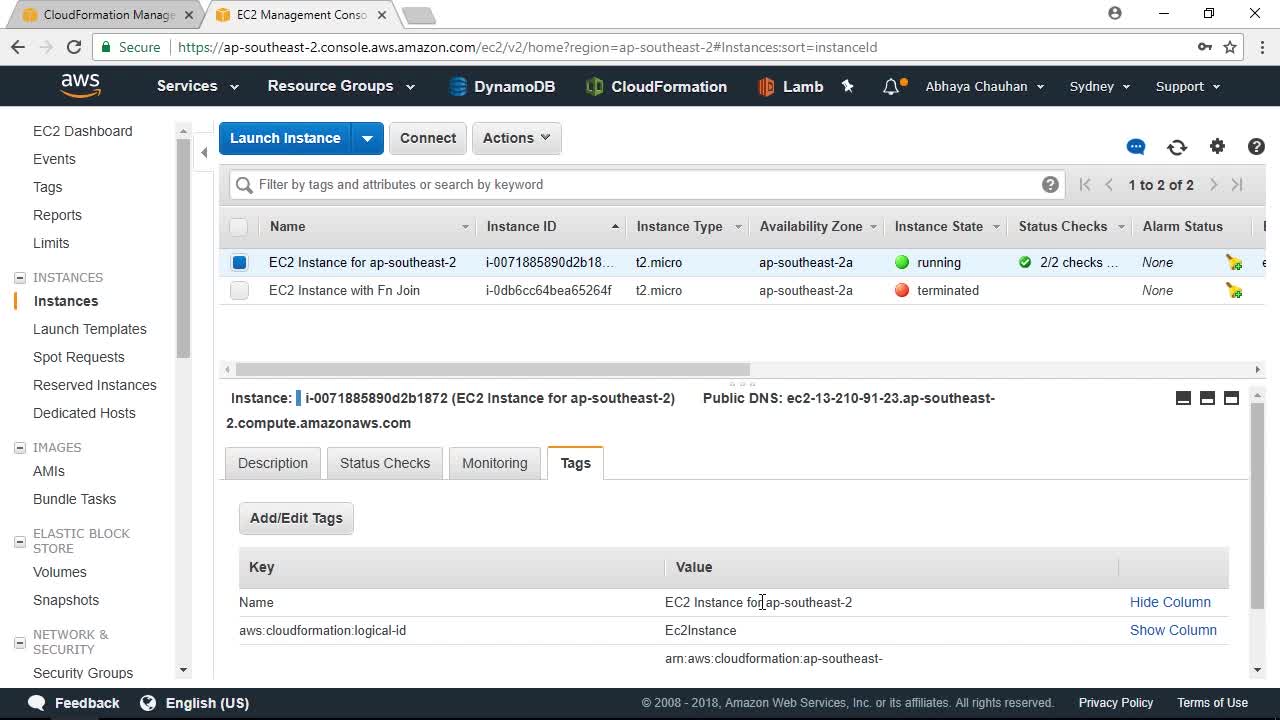Screen dimensions: 1280x720
Task: Collapse the ELASTIC BLOCK STORE section
Action: click(x=20, y=541)
